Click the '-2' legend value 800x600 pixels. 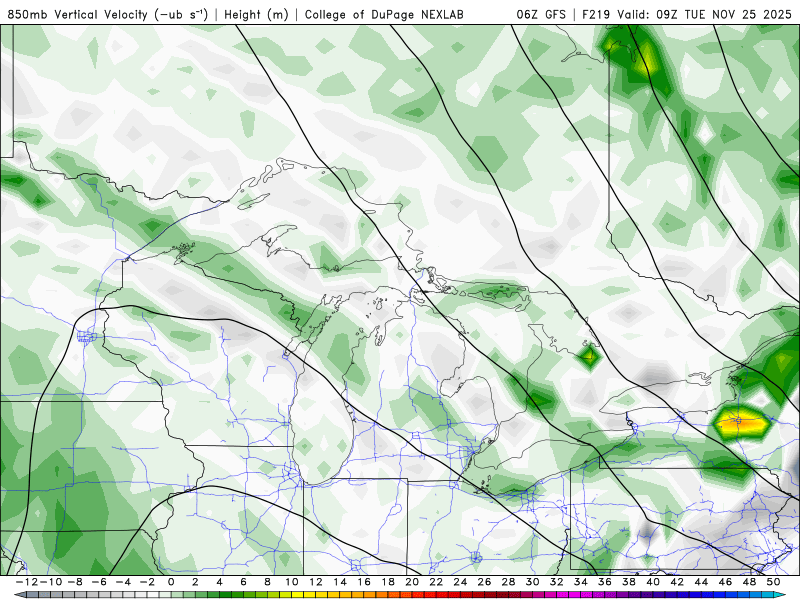[x=146, y=582]
